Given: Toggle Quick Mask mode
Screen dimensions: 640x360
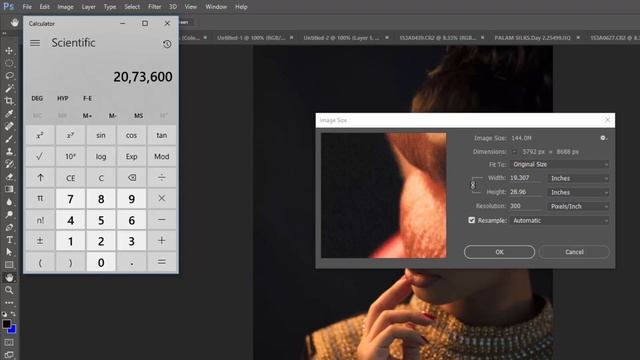Looking at the screenshot, I should pyautogui.click(x=9, y=342).
